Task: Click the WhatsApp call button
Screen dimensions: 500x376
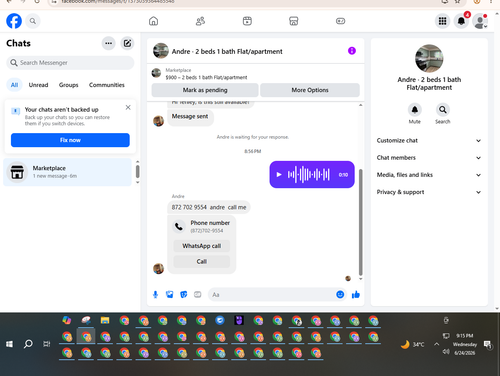Action: point(202,246)
